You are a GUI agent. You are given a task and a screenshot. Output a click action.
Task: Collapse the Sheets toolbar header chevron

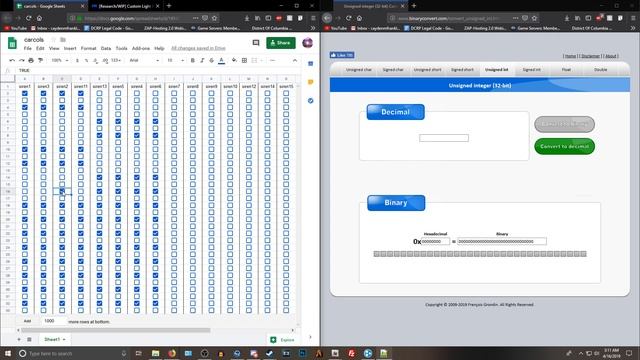pyautogui.click(x=295, y=60)
